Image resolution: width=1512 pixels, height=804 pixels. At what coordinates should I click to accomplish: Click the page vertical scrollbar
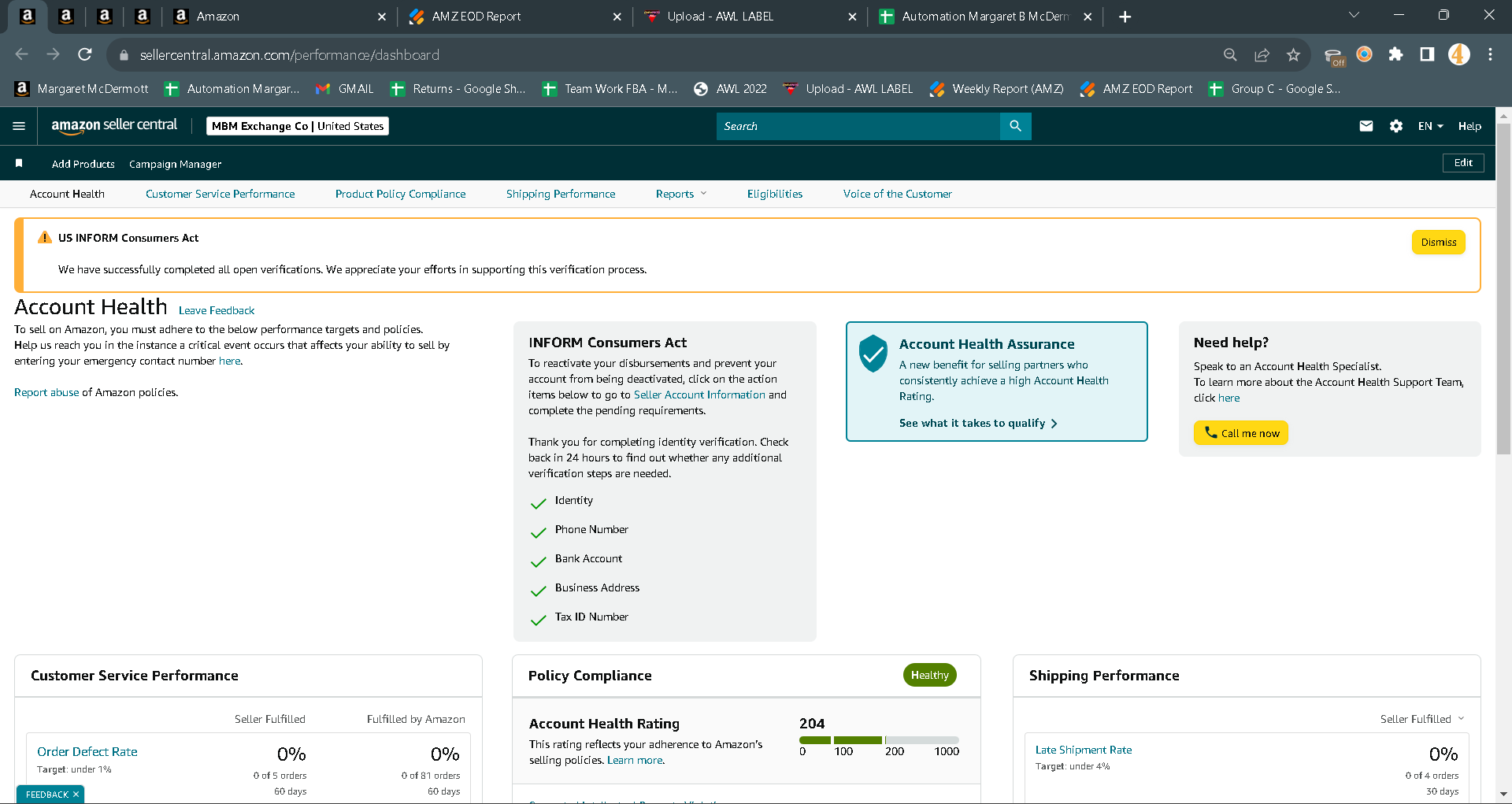click(1503, 289)
